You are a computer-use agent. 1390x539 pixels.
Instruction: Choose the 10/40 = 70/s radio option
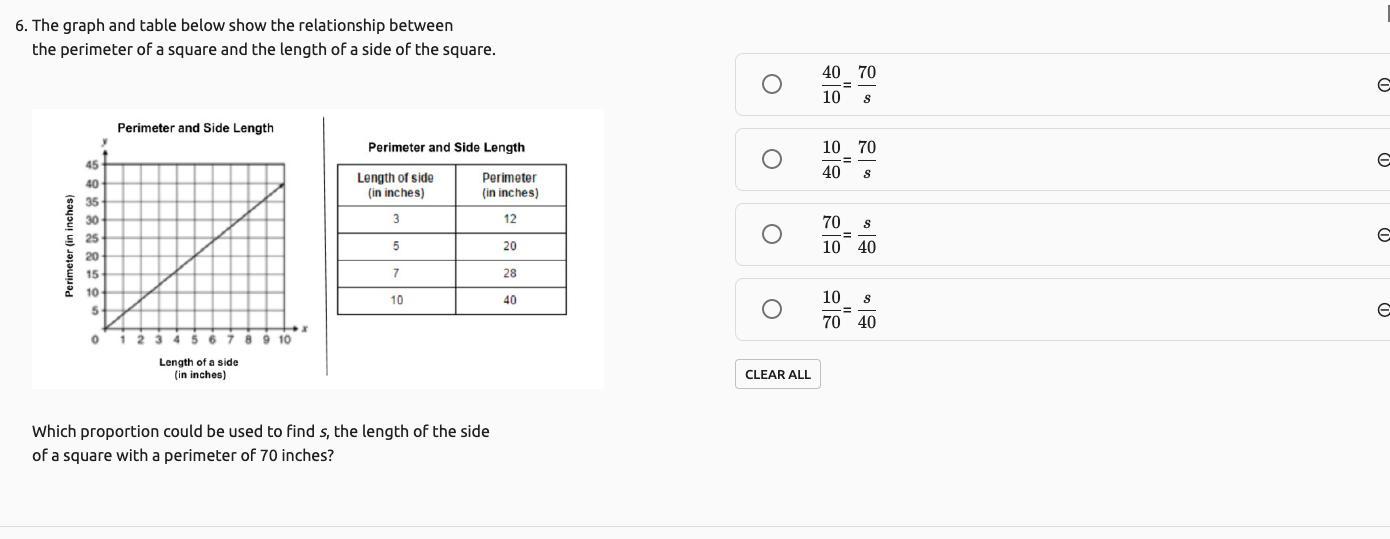tap(771, 159)
